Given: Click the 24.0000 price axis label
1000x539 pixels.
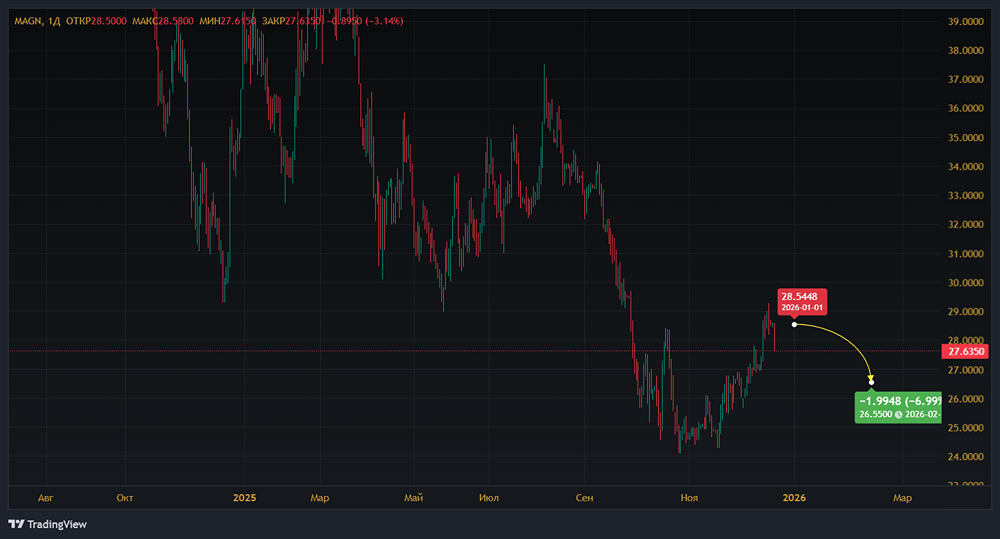Looking at the screenshot, I should tap(966, 457).
